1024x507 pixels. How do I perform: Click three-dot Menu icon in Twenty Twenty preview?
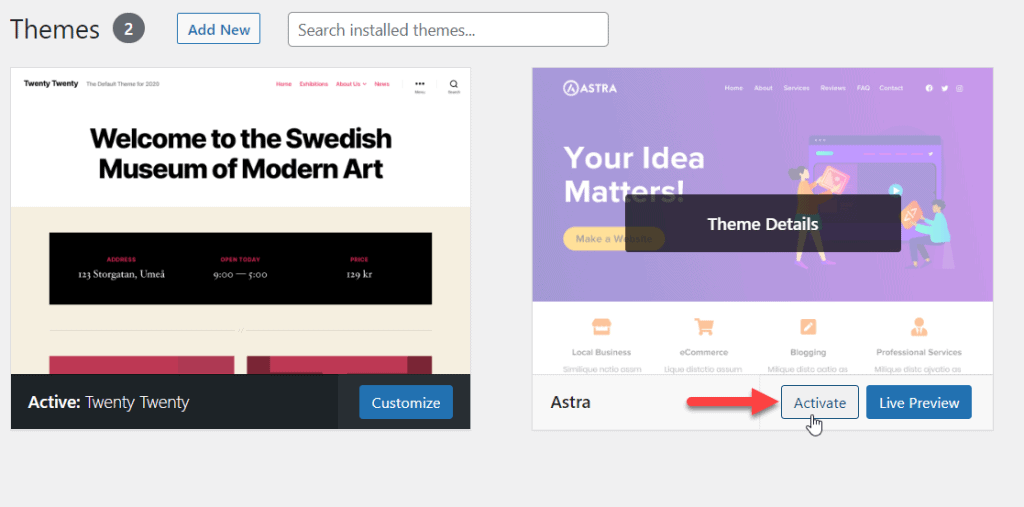pyautogui.click(x=419, y=86)
